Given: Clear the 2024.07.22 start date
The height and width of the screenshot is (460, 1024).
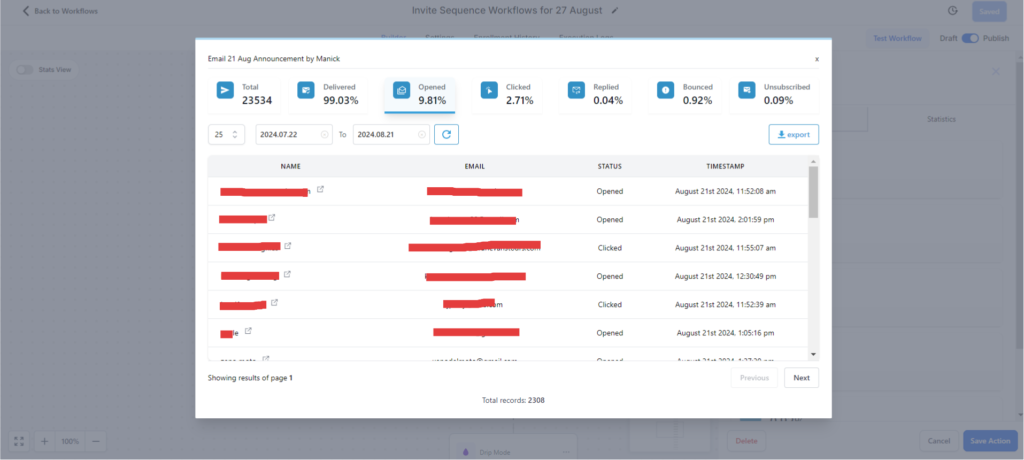Looking at the screenshot, I should point(325,135).
